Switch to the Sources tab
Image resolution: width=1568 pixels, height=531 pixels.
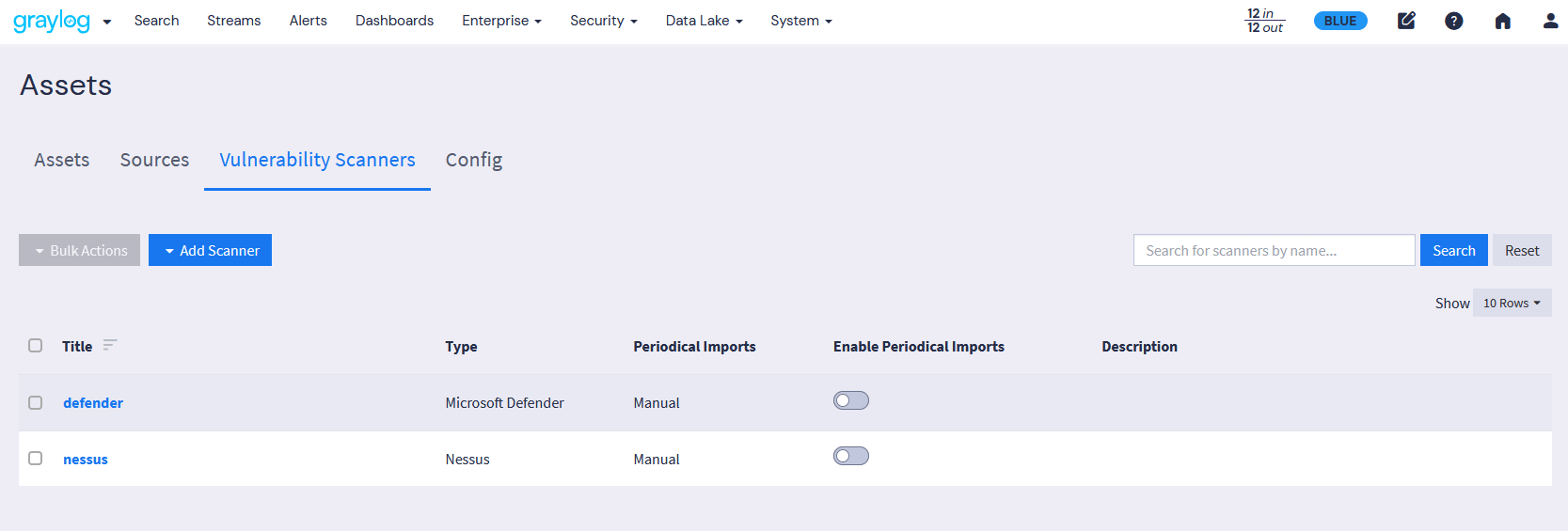pyautogui.click(x=154, y=160)
